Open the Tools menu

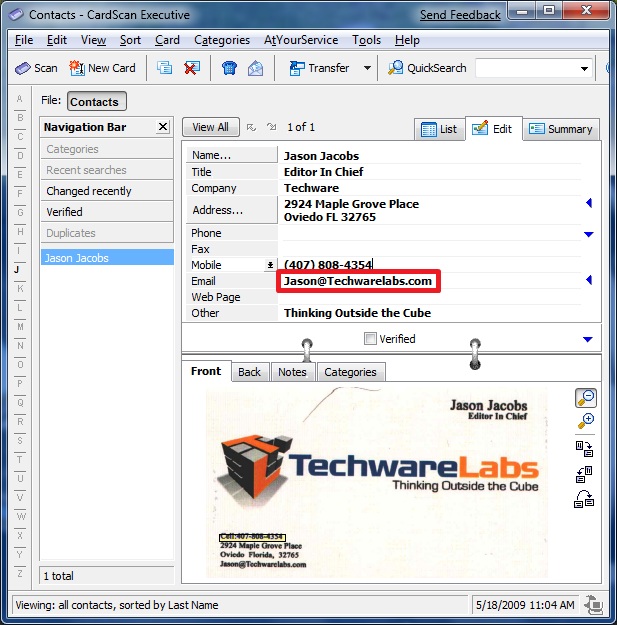366,40
